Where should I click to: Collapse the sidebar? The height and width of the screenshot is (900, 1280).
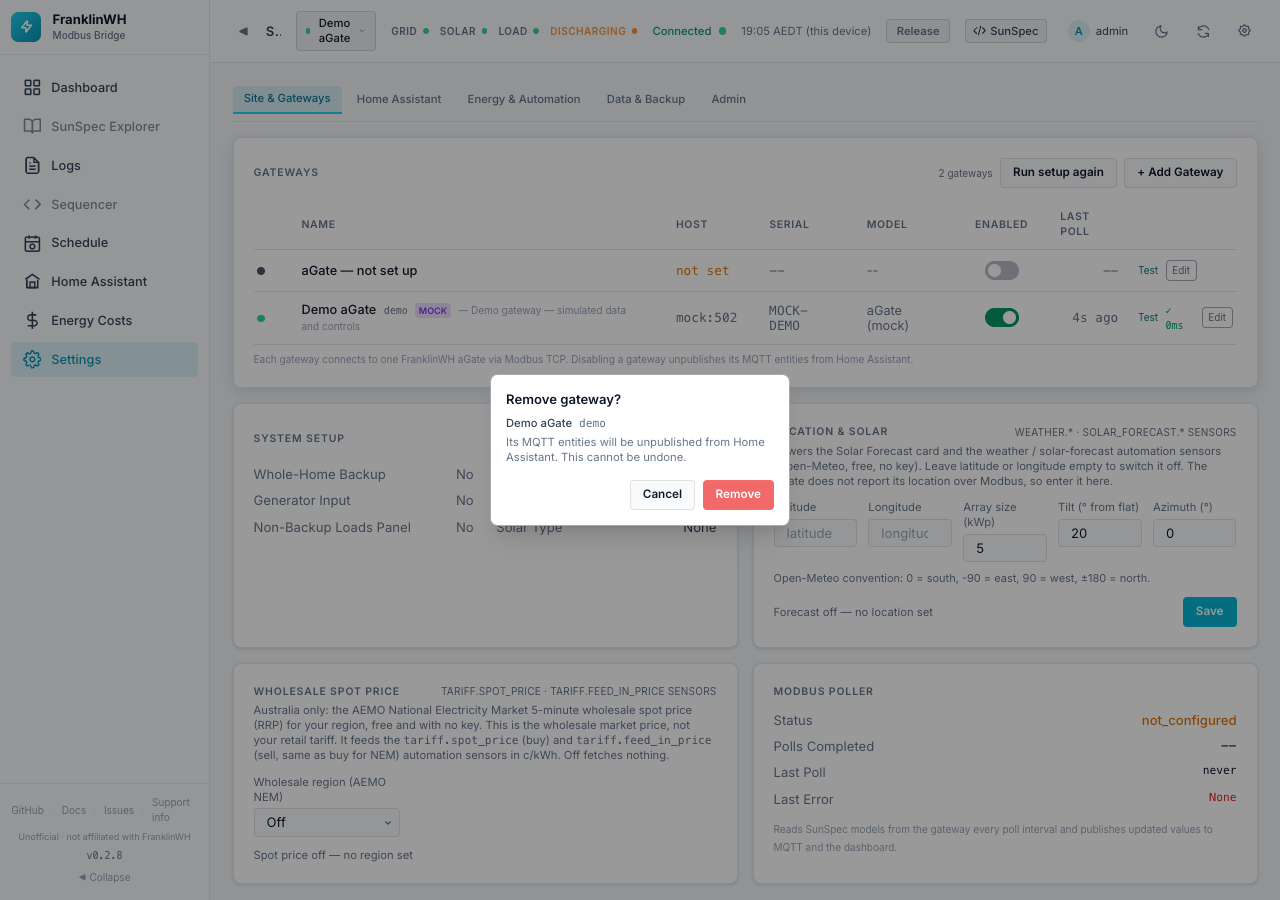[x=105, y=877]
